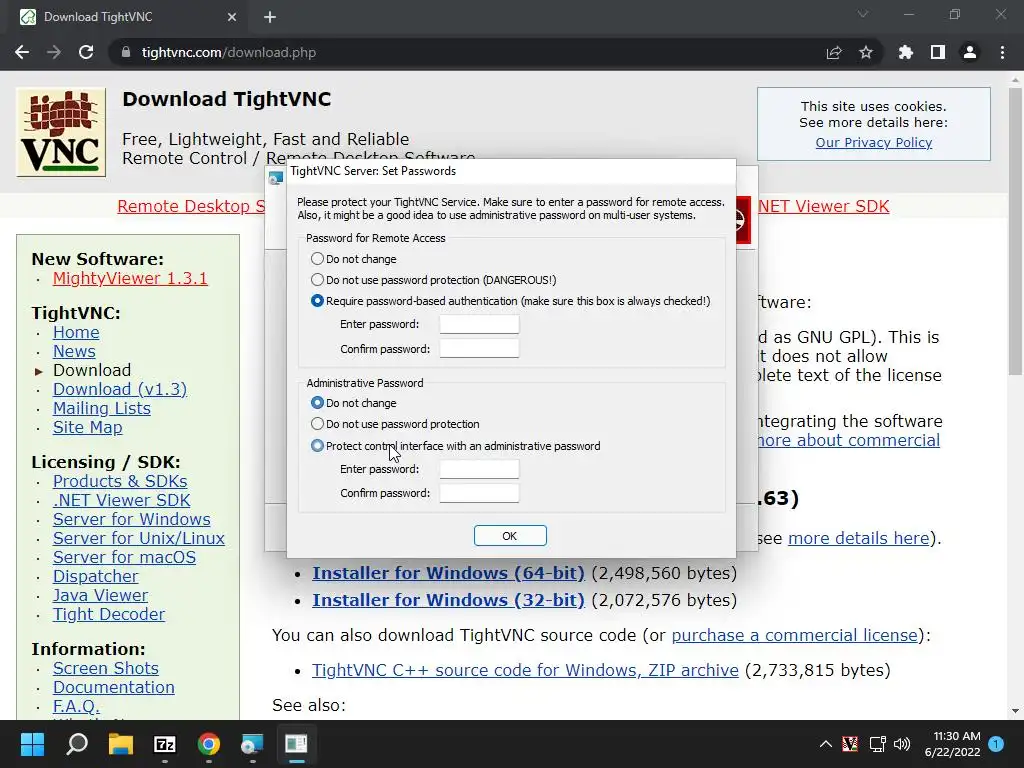The image size is (1024, 768).
Task: Open the Download (v1.3) link
Action: pyautogui.click(x=120, y=389)
